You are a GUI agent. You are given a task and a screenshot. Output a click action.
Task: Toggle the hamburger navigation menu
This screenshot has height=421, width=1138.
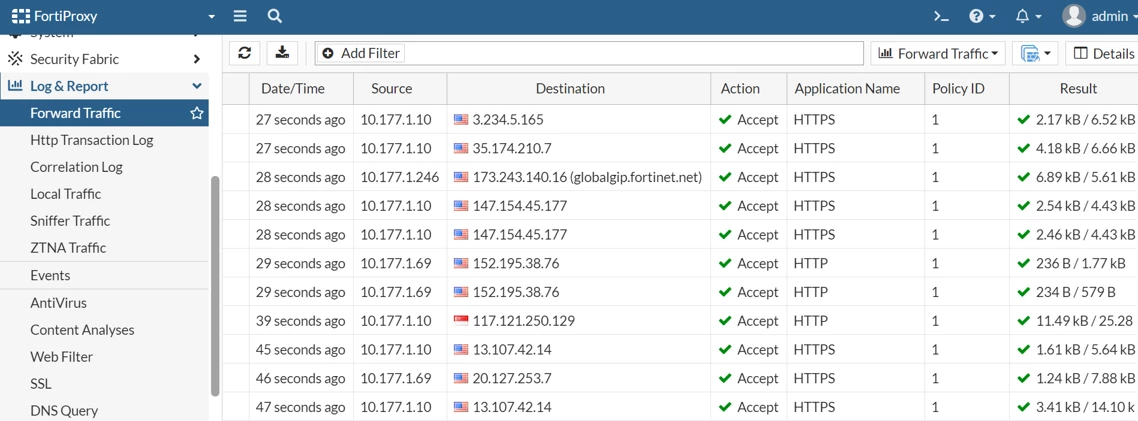click(240, 16)
